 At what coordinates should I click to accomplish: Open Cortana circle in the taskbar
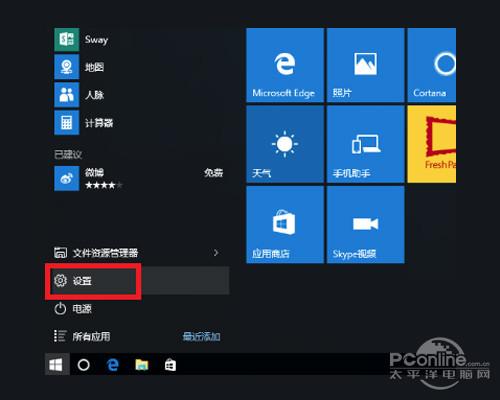click(x=84, y=365)
